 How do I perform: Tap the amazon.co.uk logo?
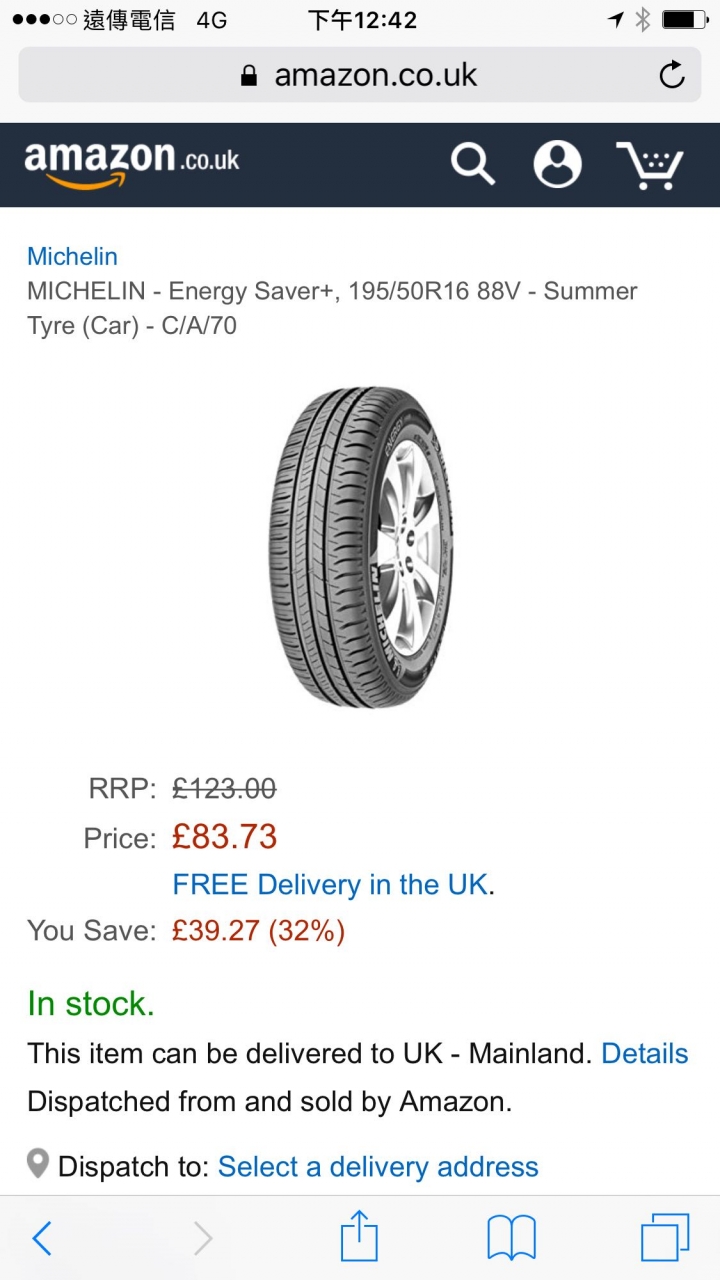tap(131, 163)
